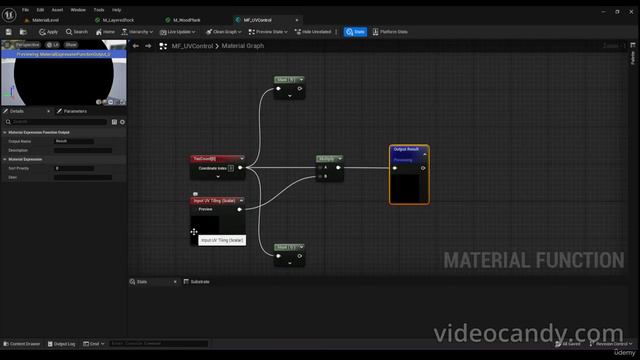640x360 pixels.
Task: Click the TexCoord node output pin
Action: coord(240,168)
